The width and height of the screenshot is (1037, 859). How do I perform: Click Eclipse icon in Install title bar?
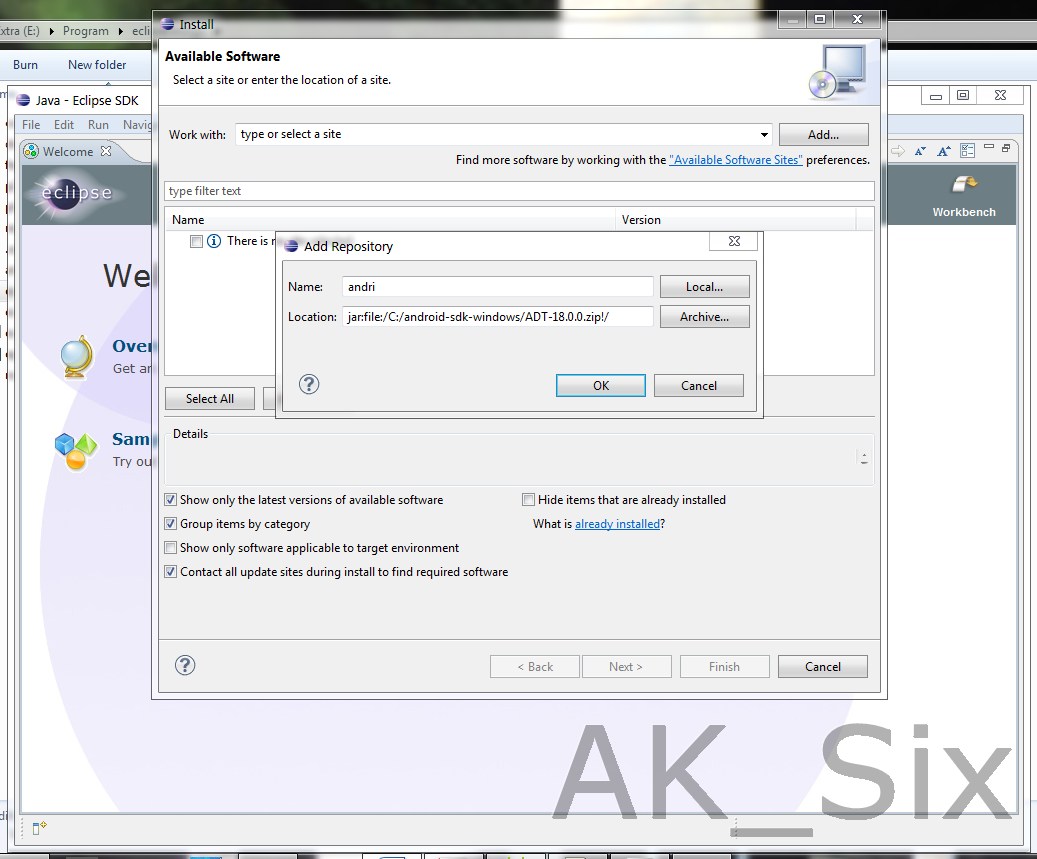click(x=167, y=24)
